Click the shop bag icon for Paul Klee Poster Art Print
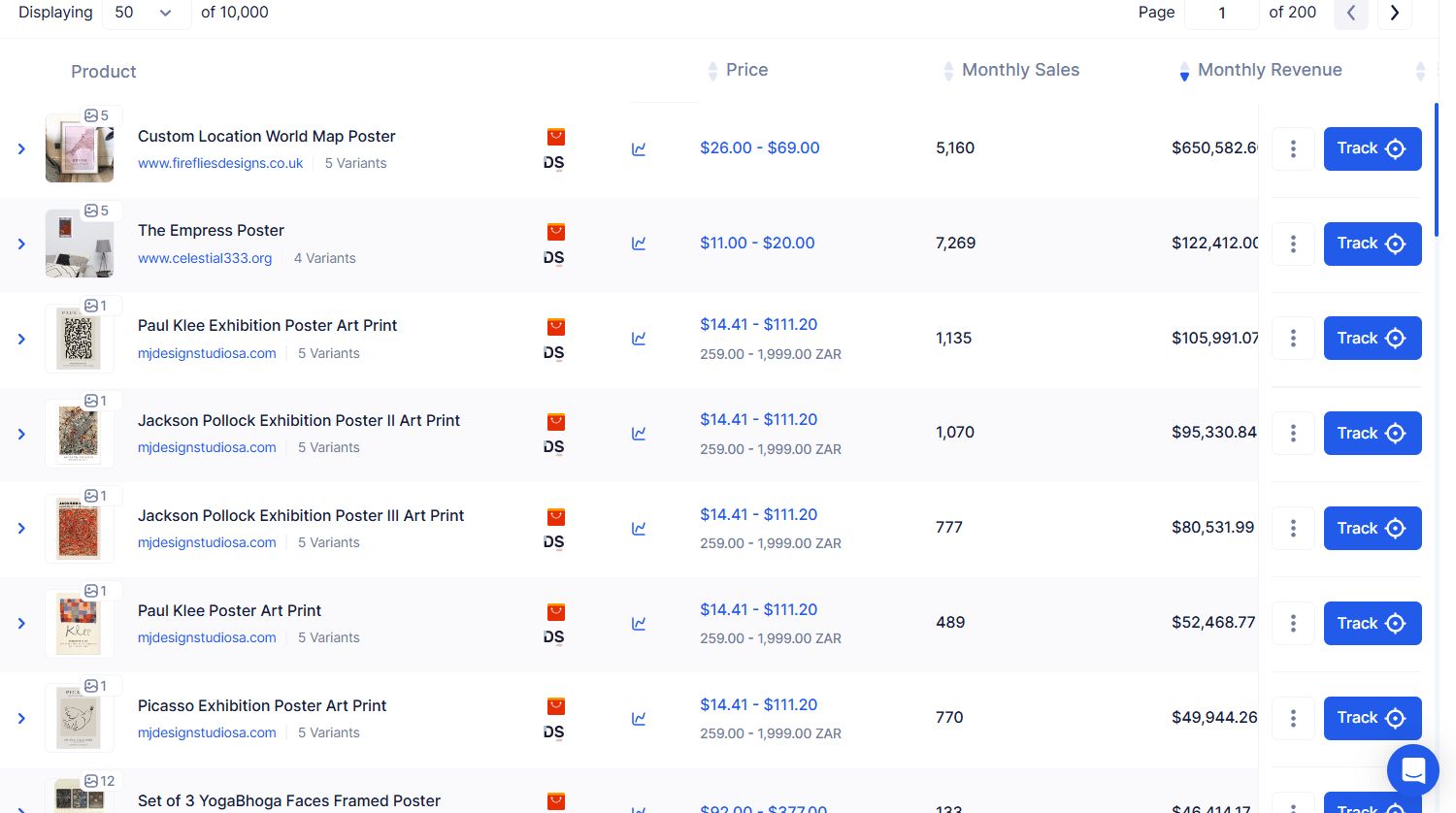This screenshot has width=1456, height=813. click(x=556, y=612)
